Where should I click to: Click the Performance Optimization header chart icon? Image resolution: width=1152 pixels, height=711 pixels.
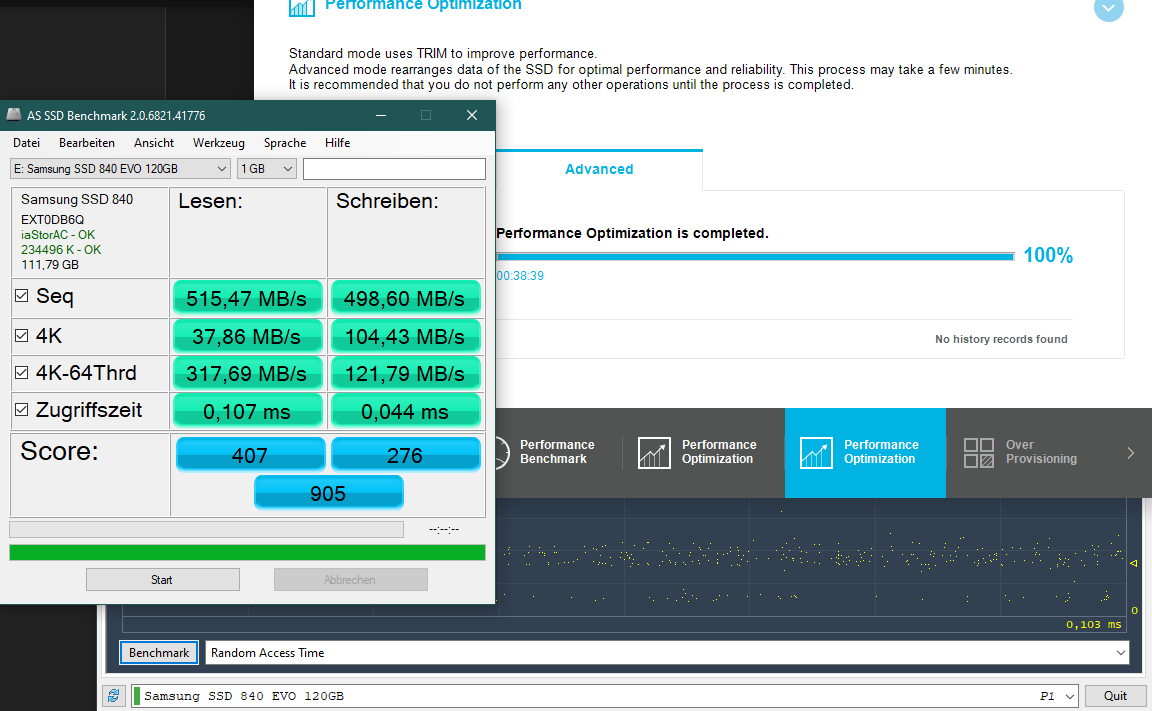(302, 7)
